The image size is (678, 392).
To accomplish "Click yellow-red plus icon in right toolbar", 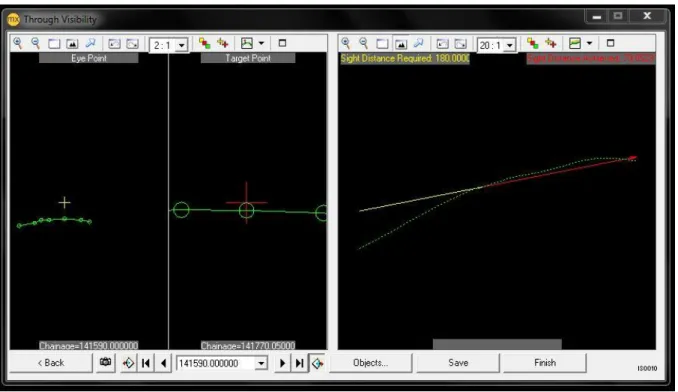I will [x=551, y=43].
